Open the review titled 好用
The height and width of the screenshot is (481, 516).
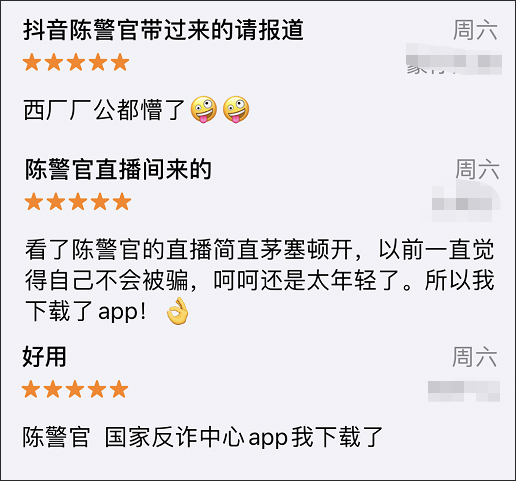pos(44,357)
